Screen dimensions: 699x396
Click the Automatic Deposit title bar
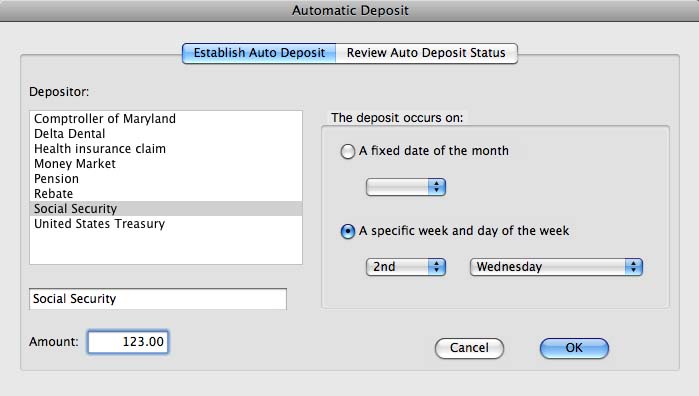350,11
